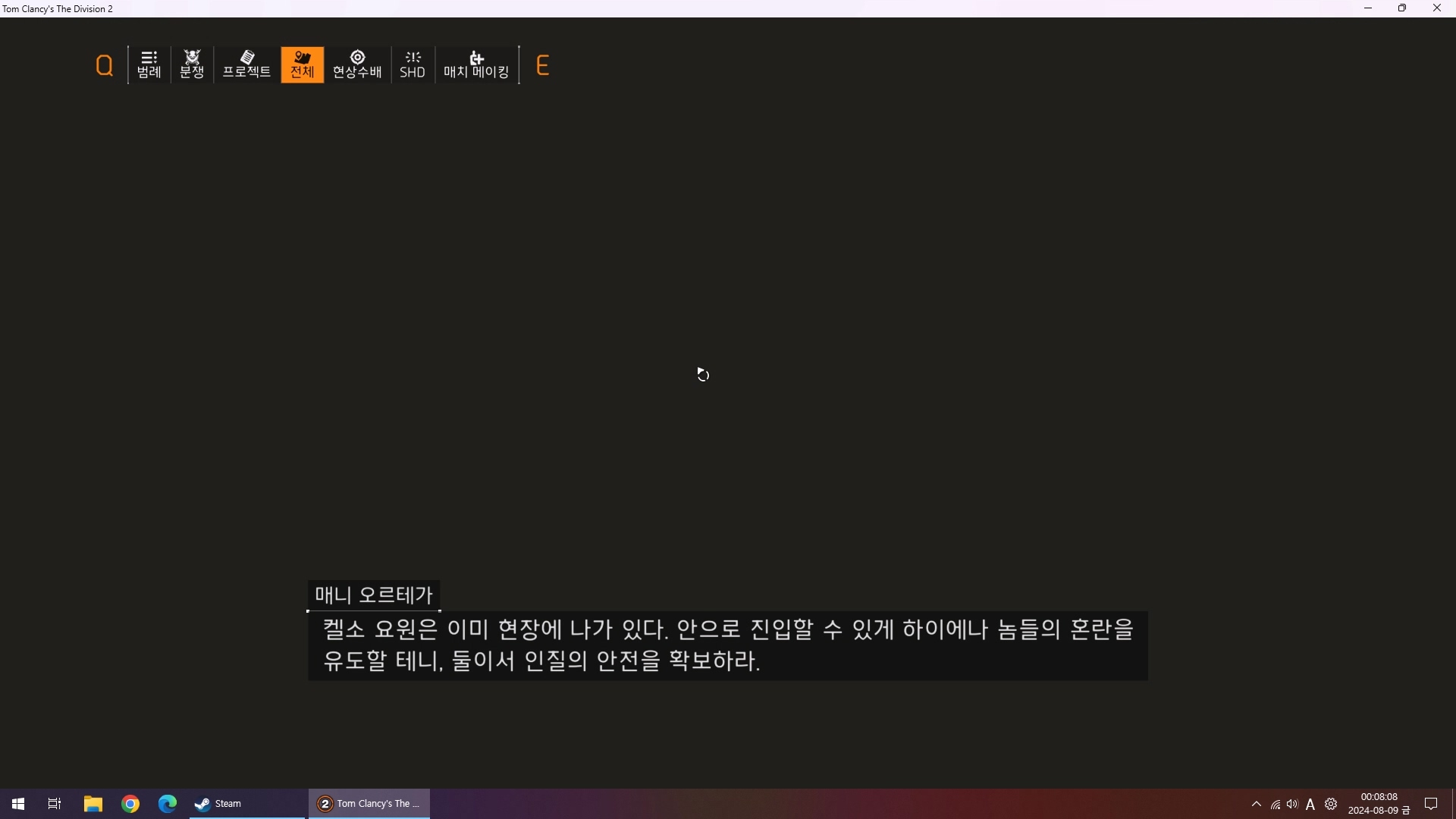
Task: Open the Windows Start menu
Action: (x=18, y=804)
